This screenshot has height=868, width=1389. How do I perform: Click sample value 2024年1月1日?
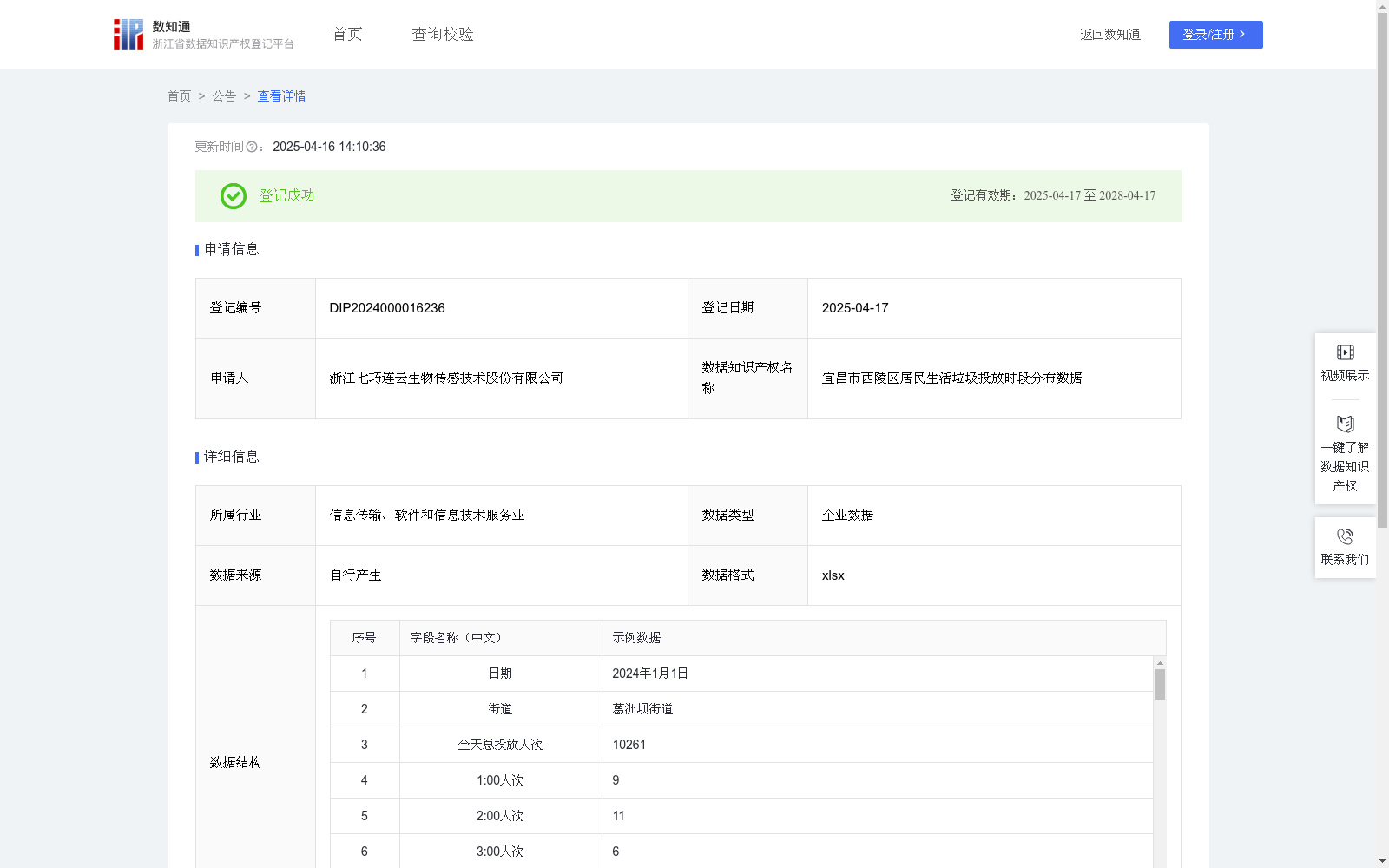pos(650,674)
